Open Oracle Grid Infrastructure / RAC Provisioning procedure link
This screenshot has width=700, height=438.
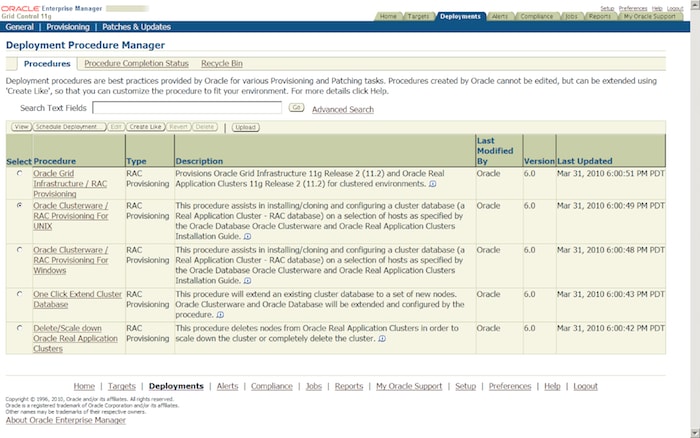[70, 184]
